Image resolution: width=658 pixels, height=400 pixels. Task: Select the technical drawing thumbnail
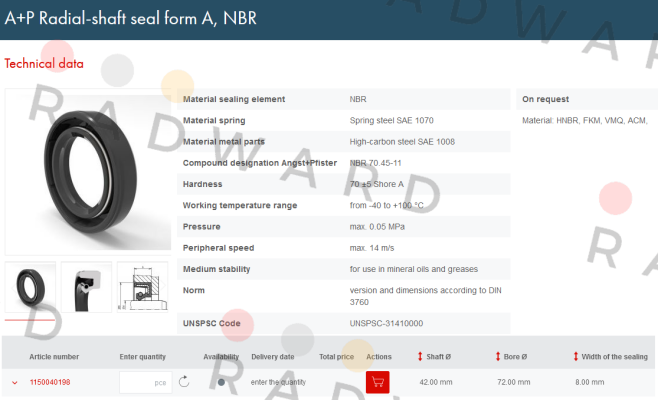coord(143,287)
